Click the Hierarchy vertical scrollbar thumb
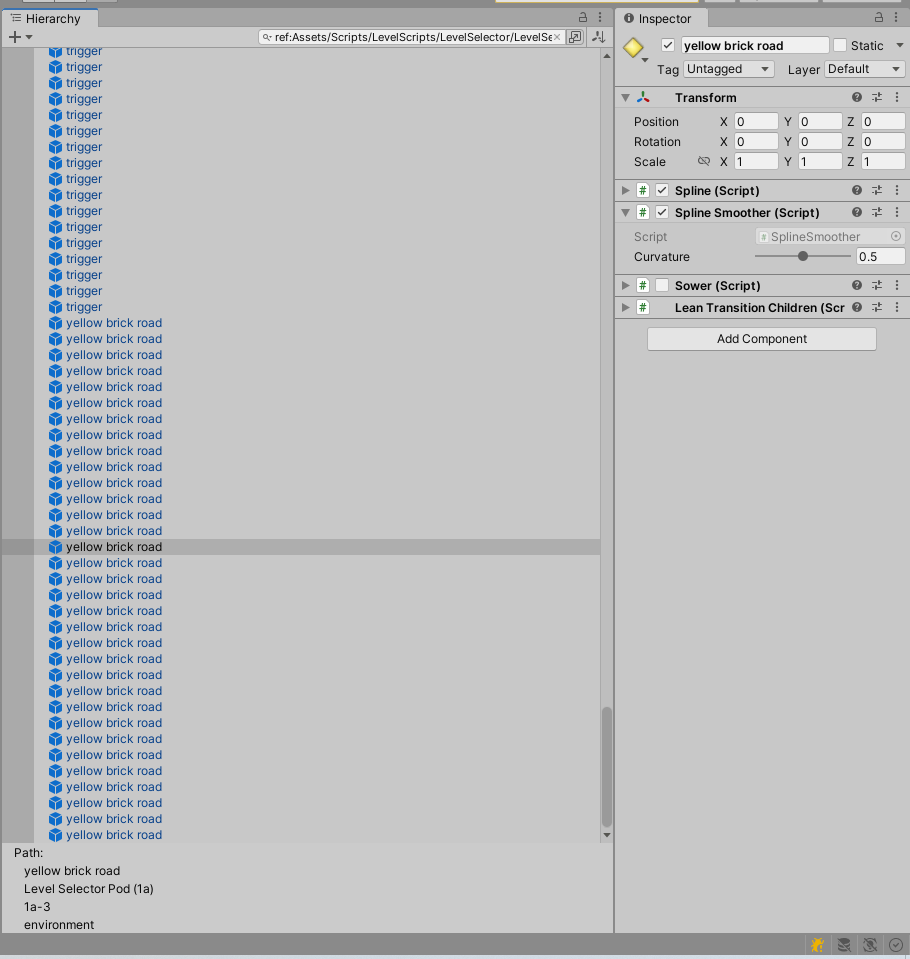 coord(607,767)
